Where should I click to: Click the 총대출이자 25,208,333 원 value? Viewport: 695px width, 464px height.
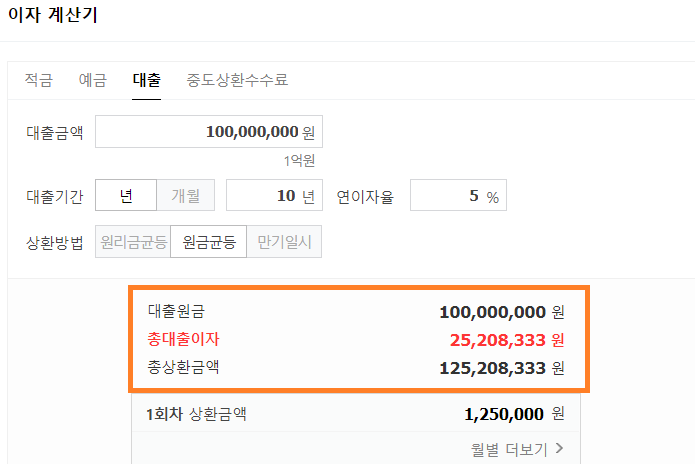507,340
